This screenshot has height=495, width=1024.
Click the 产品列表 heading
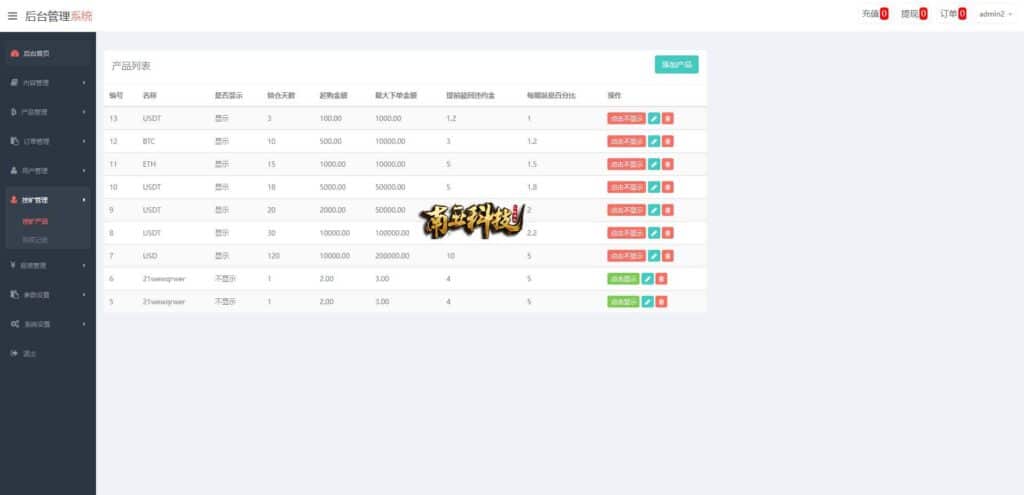[x=131, y=66]
